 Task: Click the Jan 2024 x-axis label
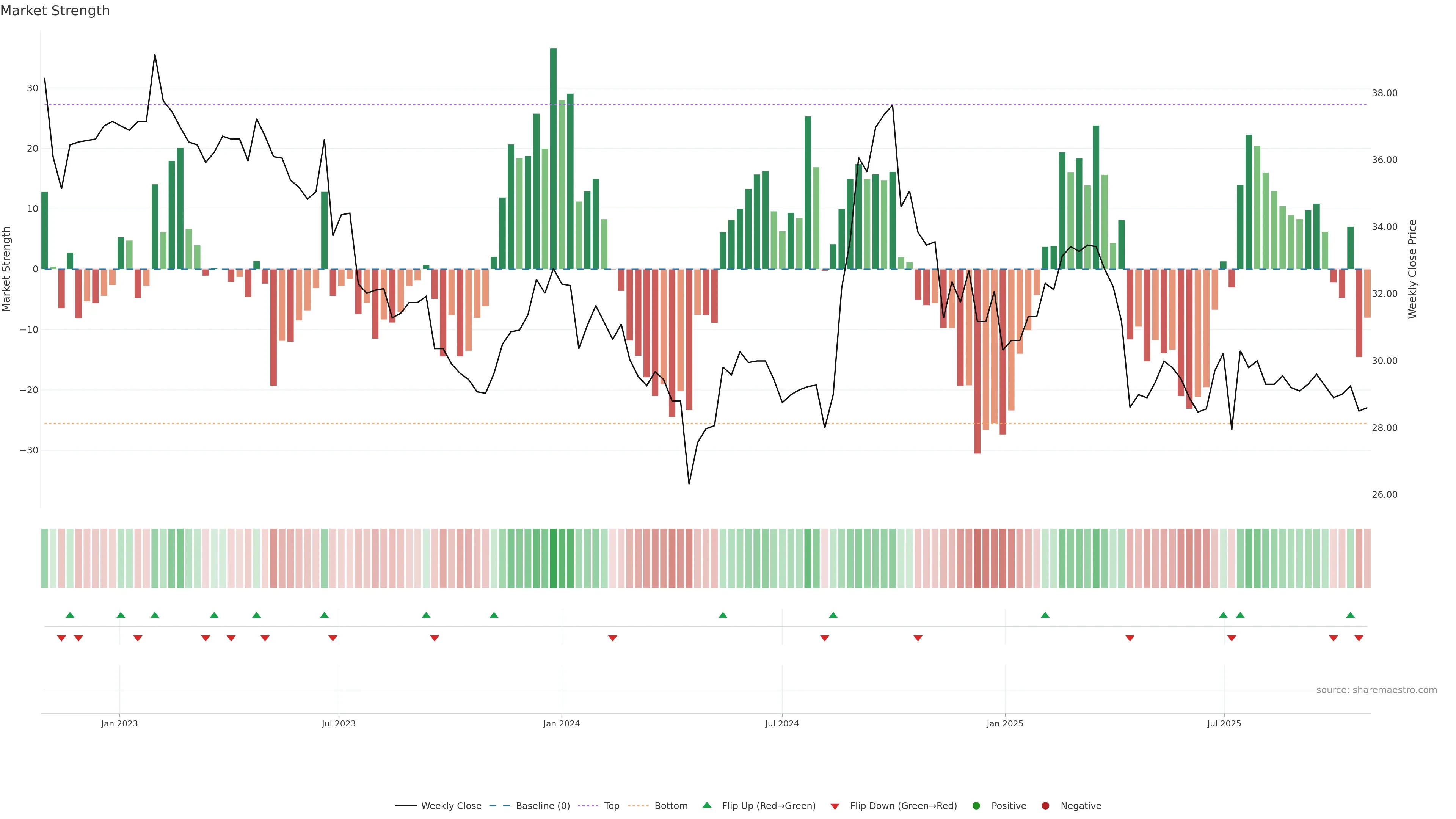pyautogui.click(x=561, y=723)
